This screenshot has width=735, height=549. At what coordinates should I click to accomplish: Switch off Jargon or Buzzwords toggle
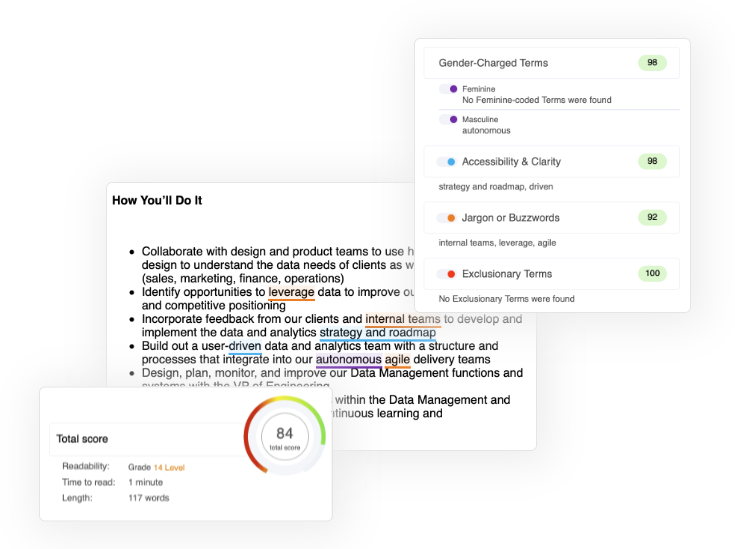pyautogui.click(x=446, y=218)
